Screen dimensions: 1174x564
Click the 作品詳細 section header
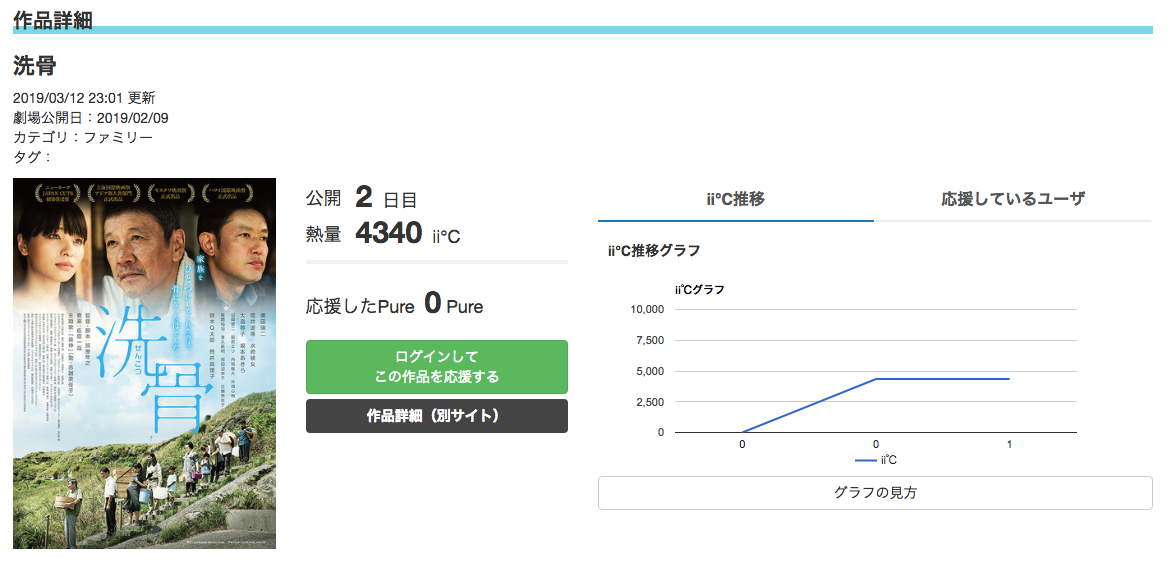(52, 20)
